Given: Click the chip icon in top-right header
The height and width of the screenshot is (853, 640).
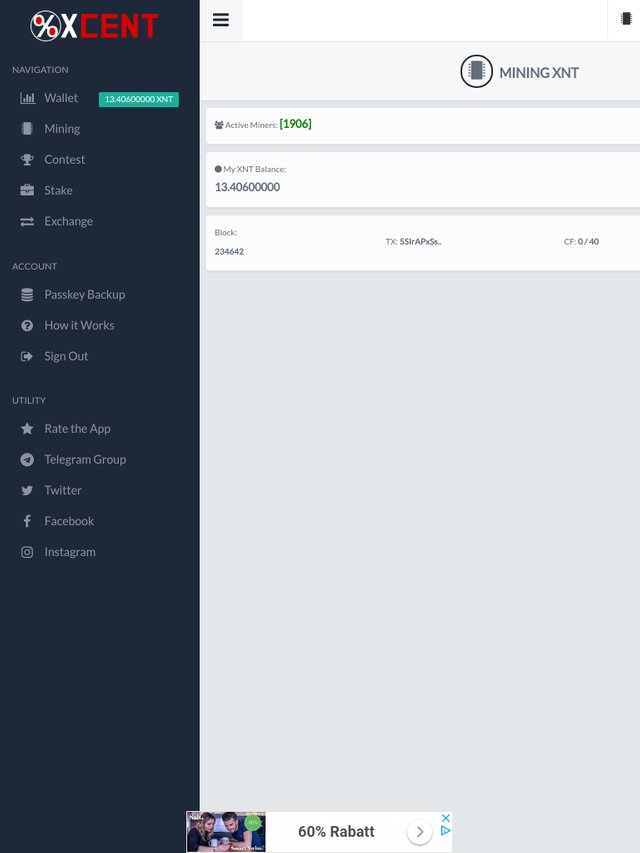Looking at the screenshot, I should [x=626, y=18].
